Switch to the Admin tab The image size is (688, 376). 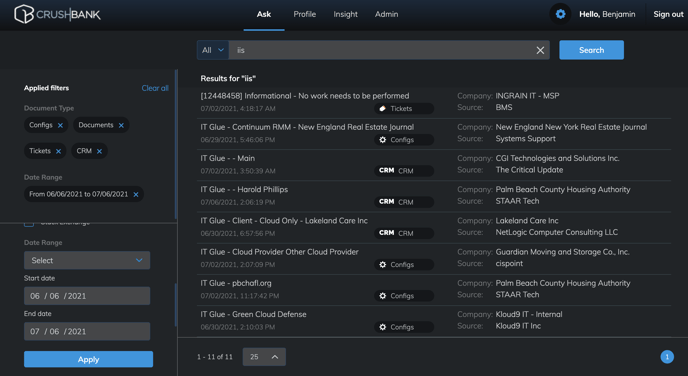tap(387, 14)
